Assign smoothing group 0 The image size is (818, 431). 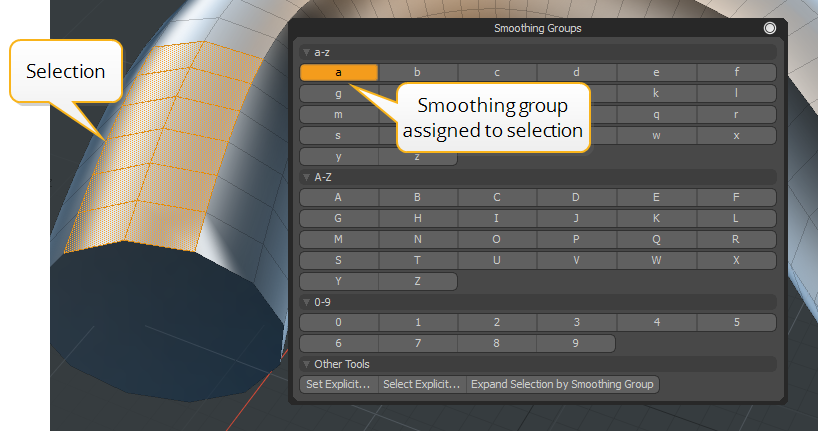(x=339, y=322)
